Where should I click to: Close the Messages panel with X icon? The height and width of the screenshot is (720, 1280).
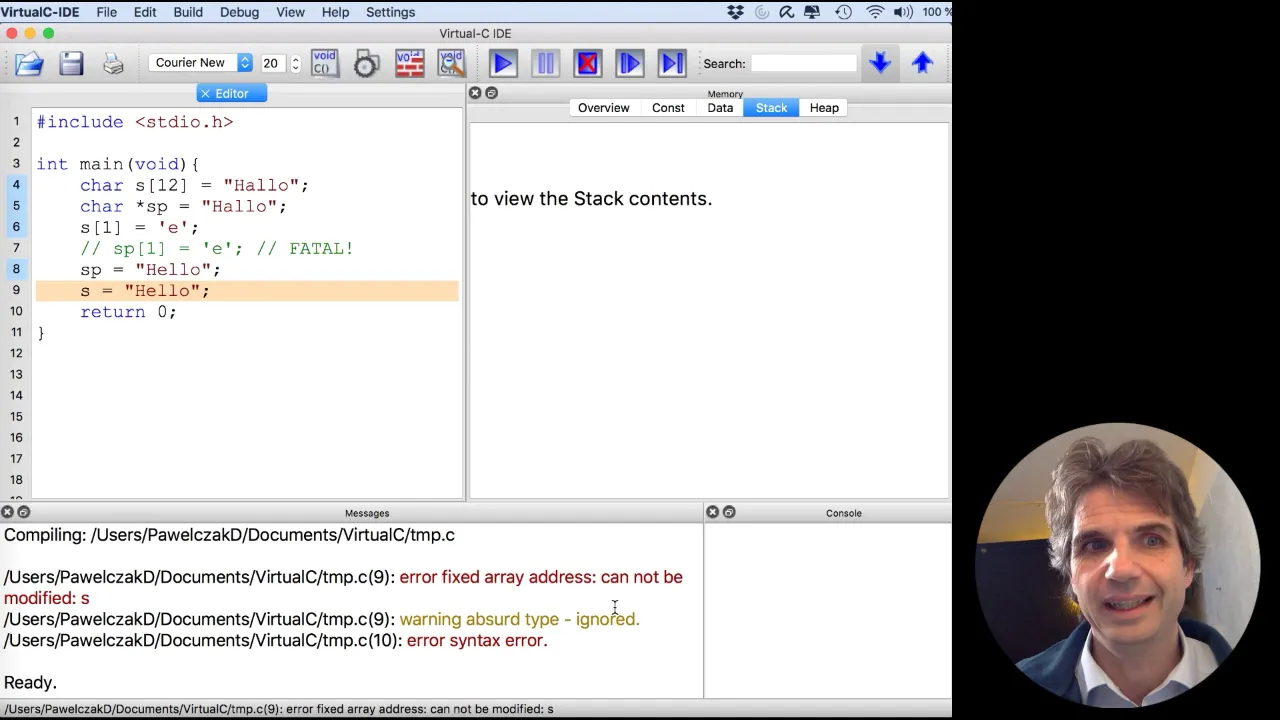8,512
